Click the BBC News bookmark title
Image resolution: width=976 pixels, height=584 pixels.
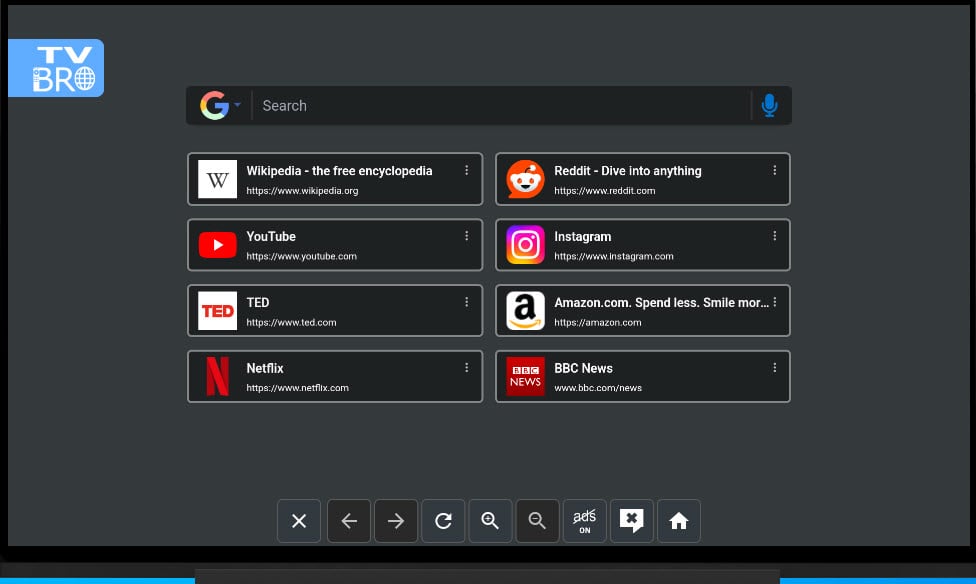pos(584,369)
